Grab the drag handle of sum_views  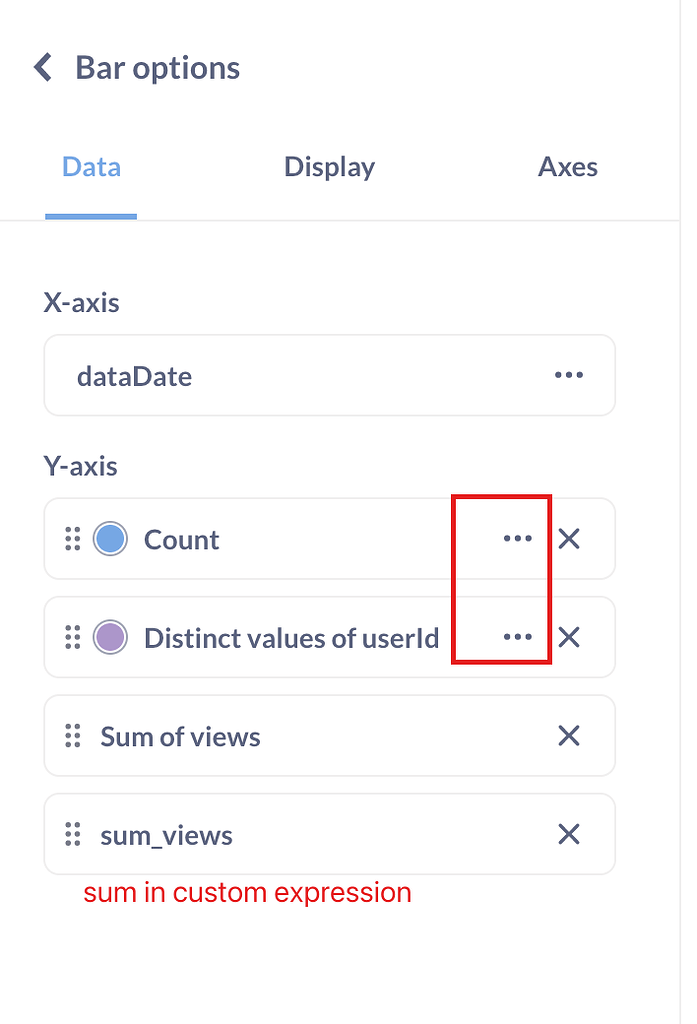click(x=72, y=834)
